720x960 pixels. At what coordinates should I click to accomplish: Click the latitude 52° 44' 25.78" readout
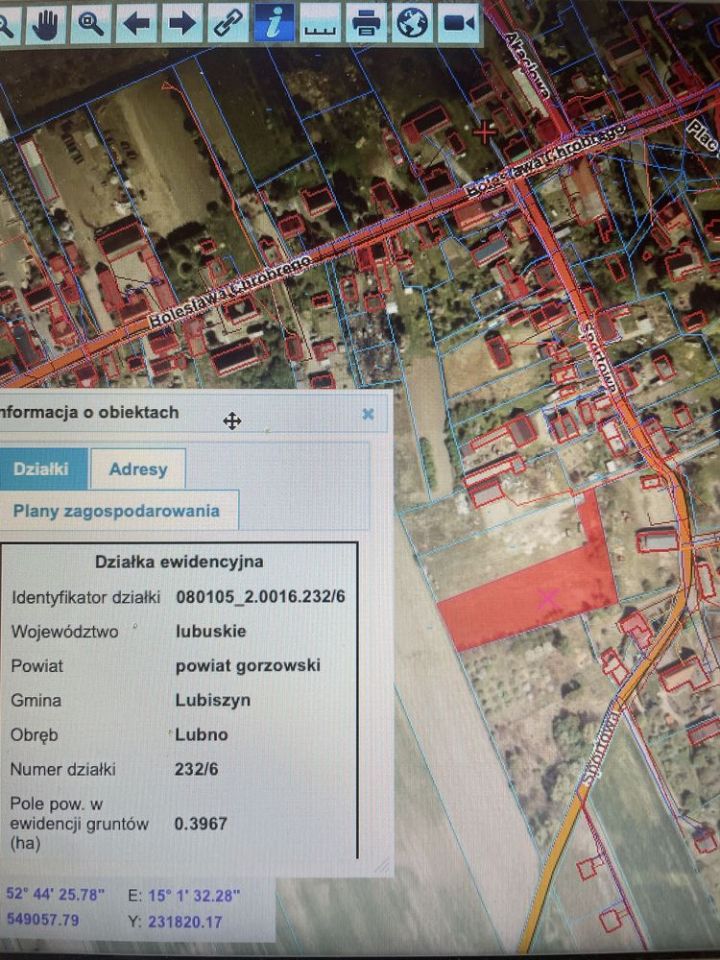coord(56,894)
